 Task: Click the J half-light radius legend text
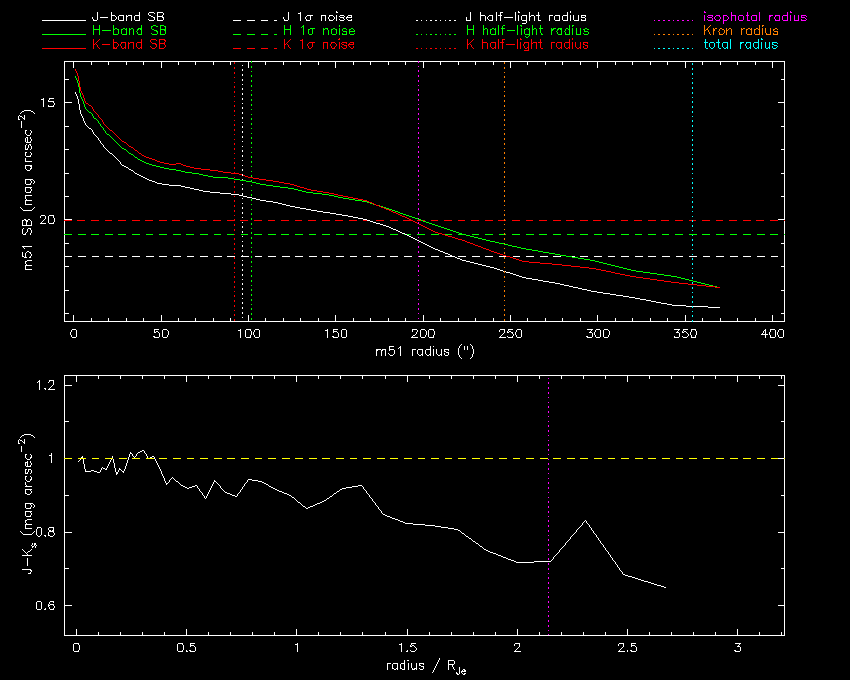click(x=526, y=18)
